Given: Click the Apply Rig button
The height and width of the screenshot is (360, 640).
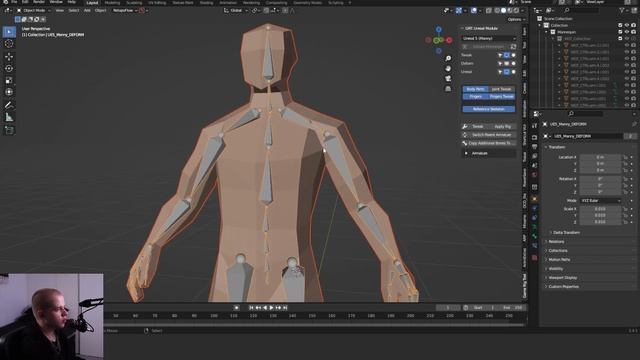Looking at the screenshot, I should click(x=502, y=127).
